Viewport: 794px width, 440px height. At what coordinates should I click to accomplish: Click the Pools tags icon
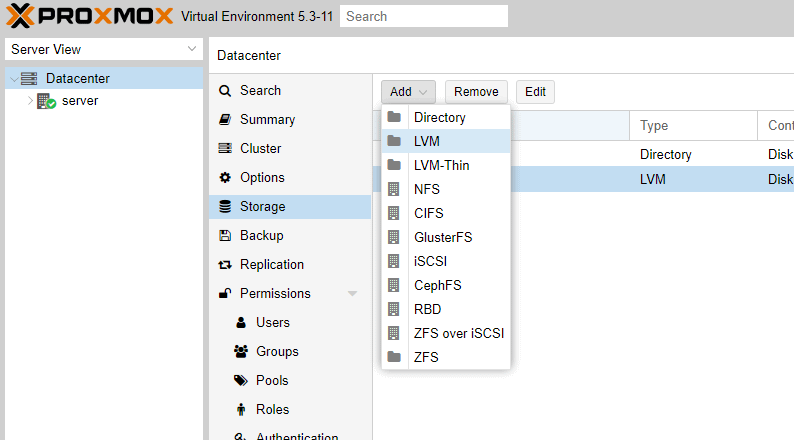tap(241, 380)
